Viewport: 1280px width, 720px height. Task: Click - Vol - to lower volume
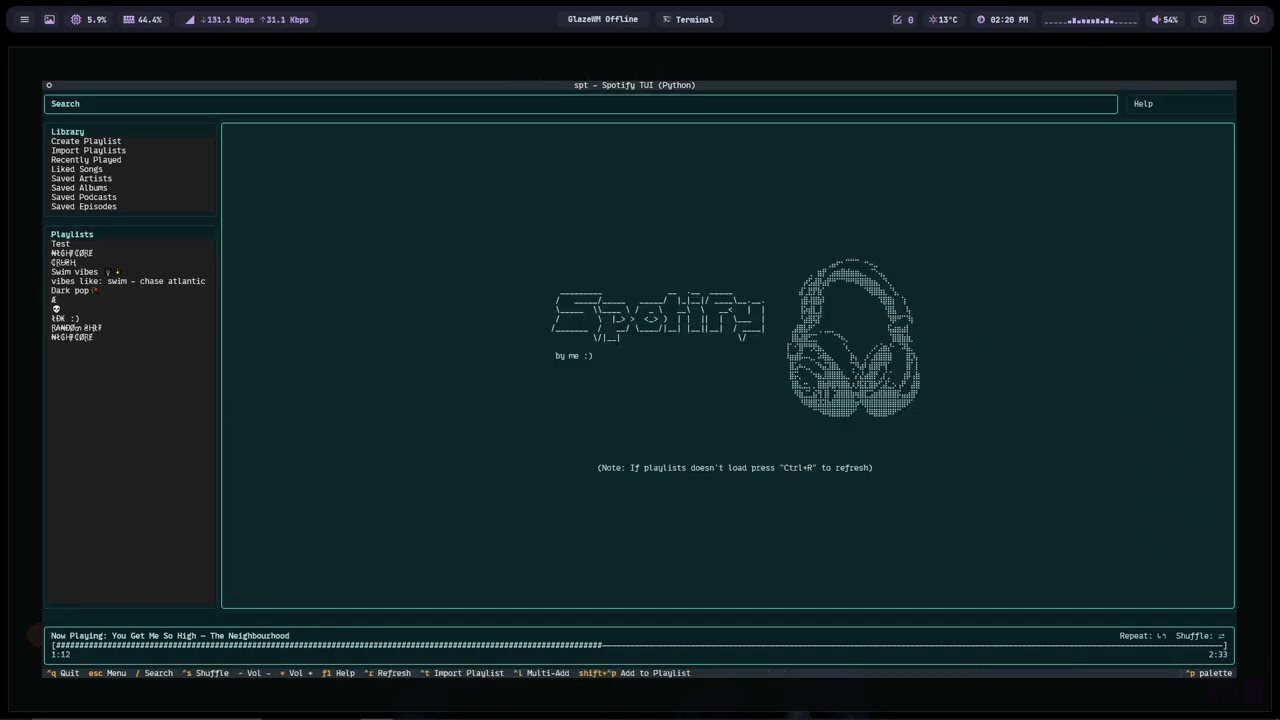(x=255, y=673)
